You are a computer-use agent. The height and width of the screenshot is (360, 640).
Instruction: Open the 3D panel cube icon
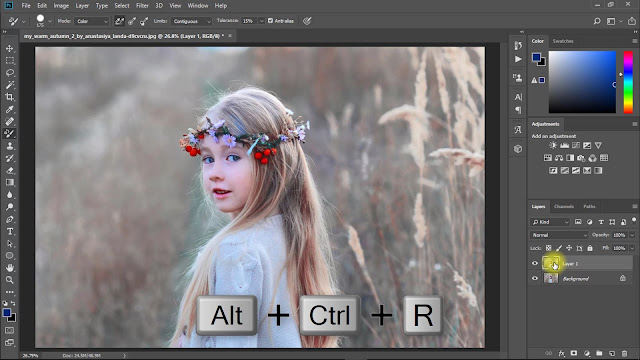(x=518, y=149)
